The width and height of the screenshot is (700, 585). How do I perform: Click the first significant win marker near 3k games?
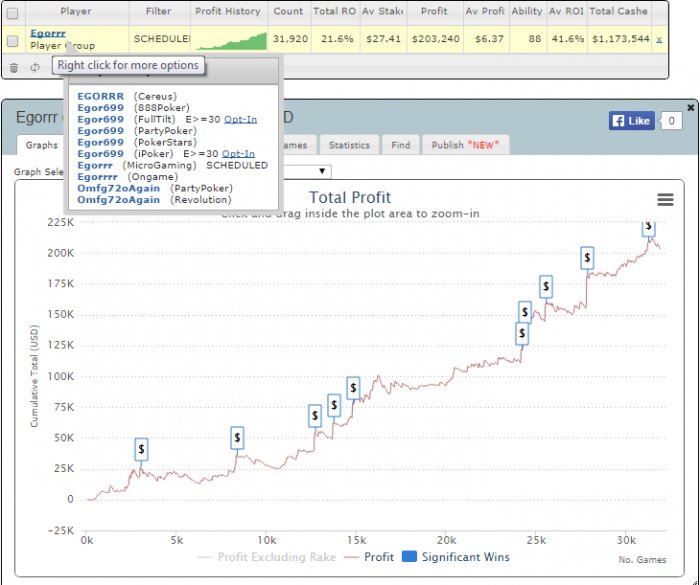pyautogui.click(x=141, y=449)
